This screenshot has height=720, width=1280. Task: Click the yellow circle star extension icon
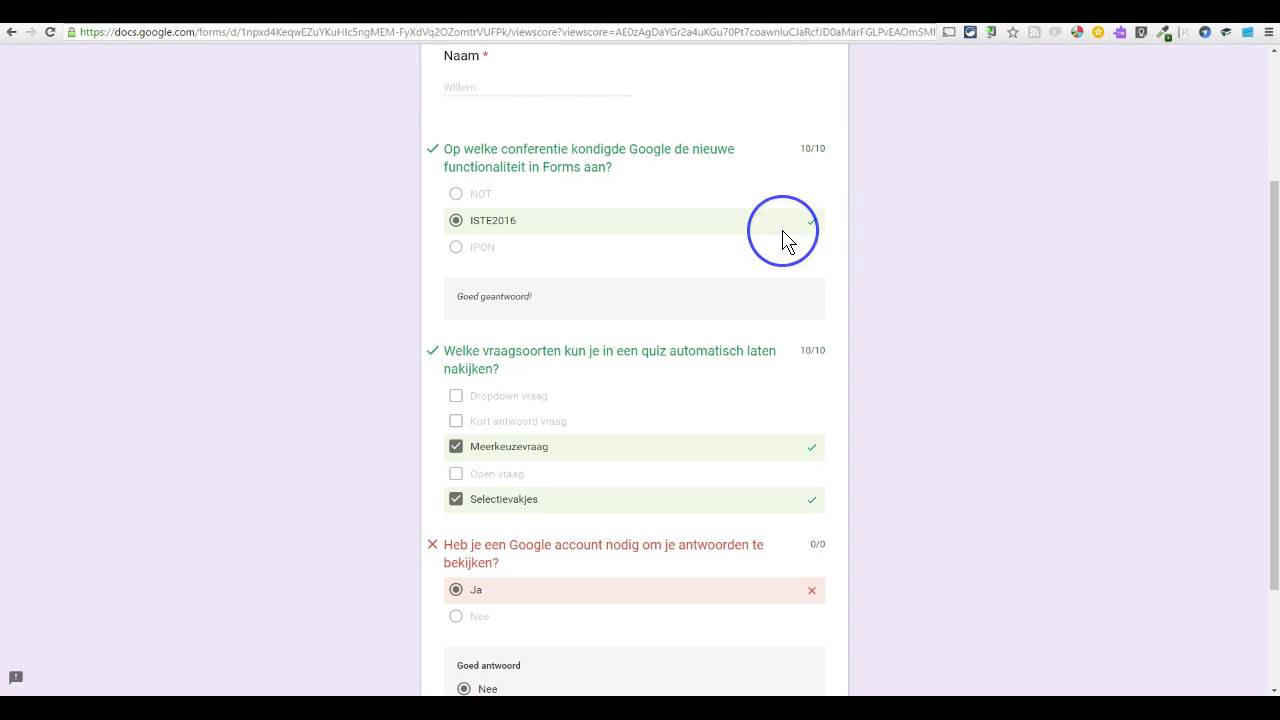[1098, 32]
